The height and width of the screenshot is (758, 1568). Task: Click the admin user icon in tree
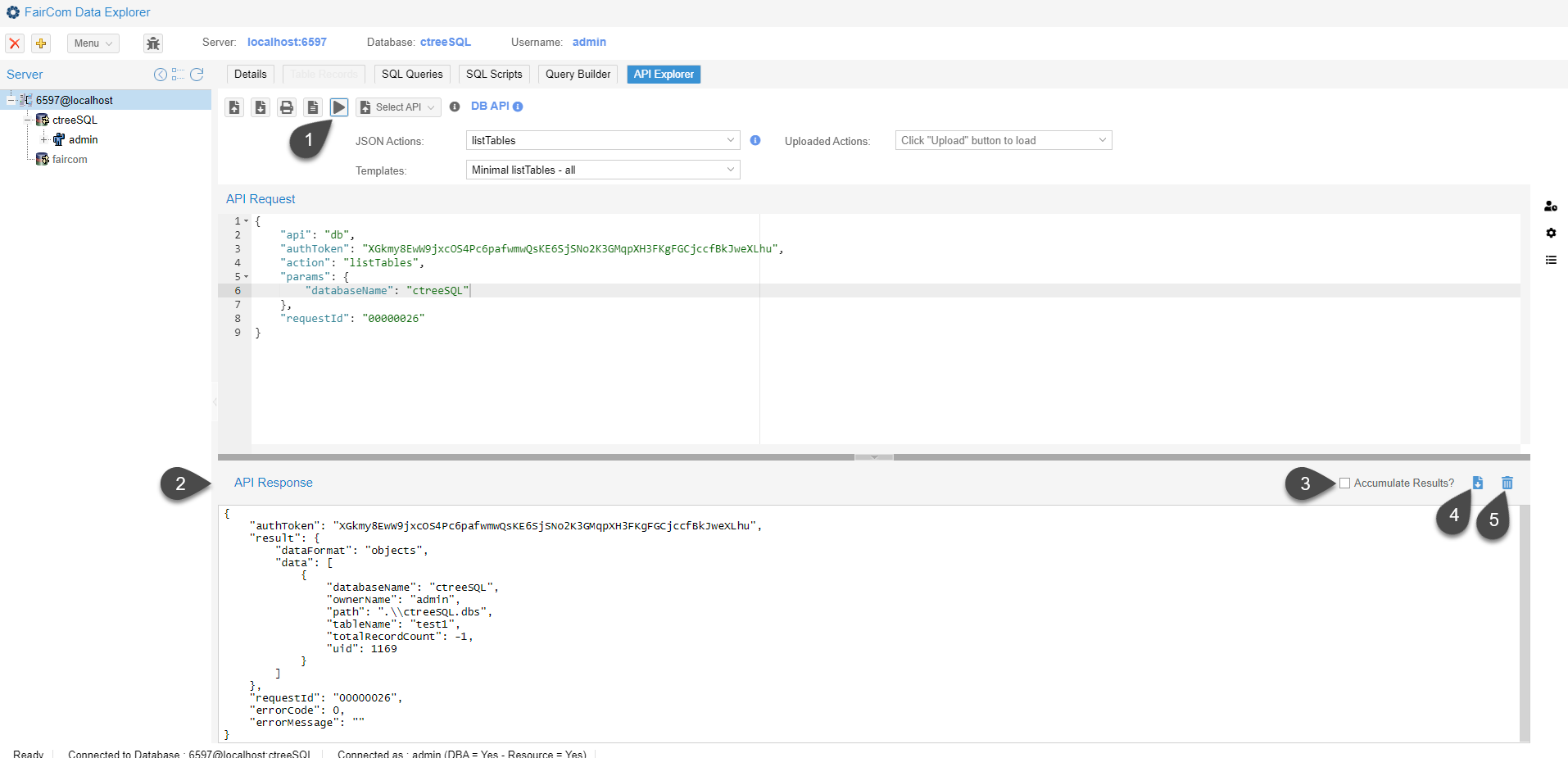[x=59, y=139]
